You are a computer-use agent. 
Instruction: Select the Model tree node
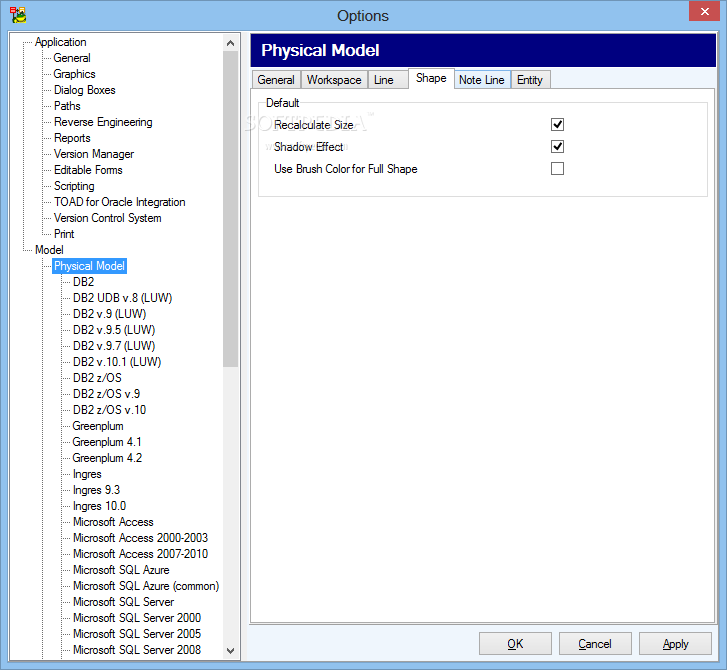[49, 250]
